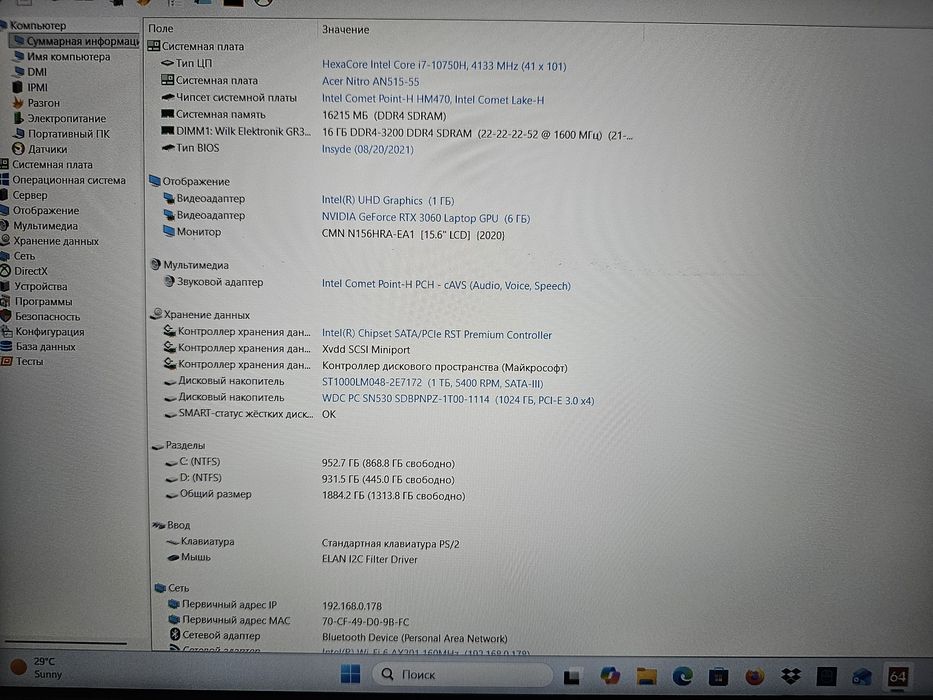Open Dropbox from the taskbar

[790, 676]
